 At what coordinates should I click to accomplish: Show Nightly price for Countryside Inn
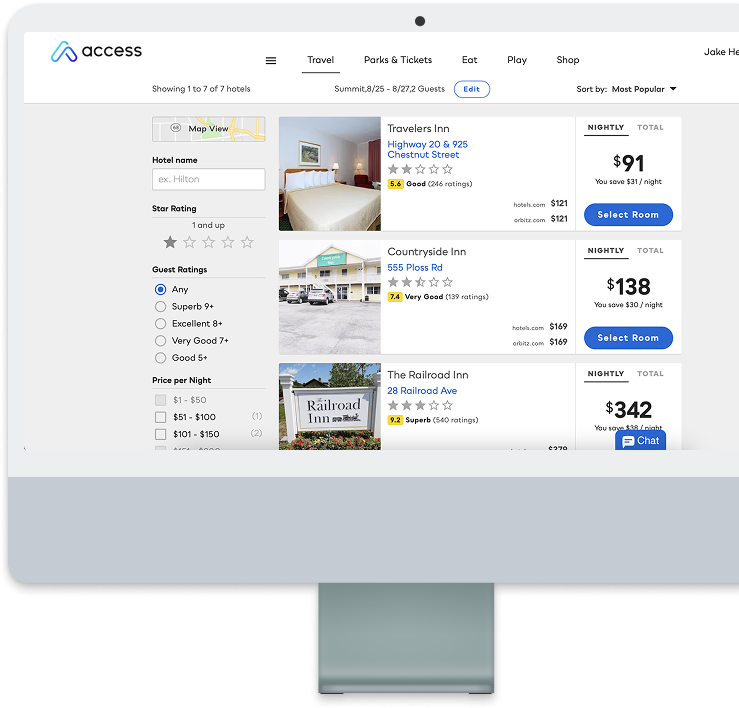[x=606, y=251]
